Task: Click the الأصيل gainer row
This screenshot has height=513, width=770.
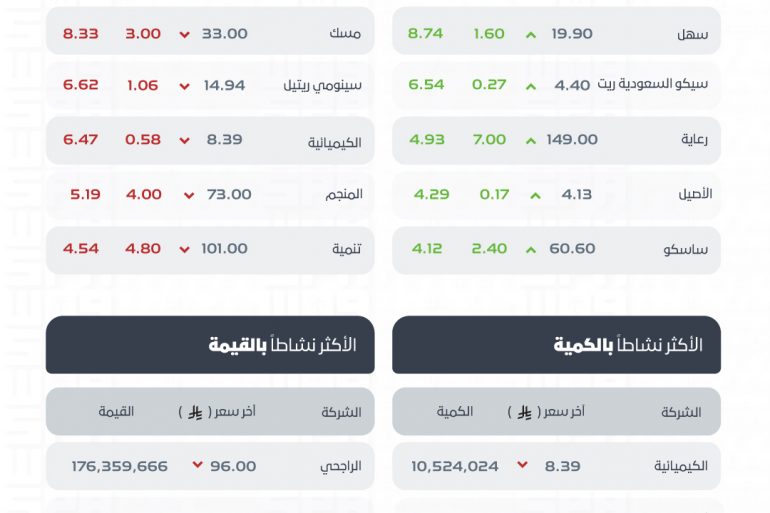Action: (x=556, y=195)
